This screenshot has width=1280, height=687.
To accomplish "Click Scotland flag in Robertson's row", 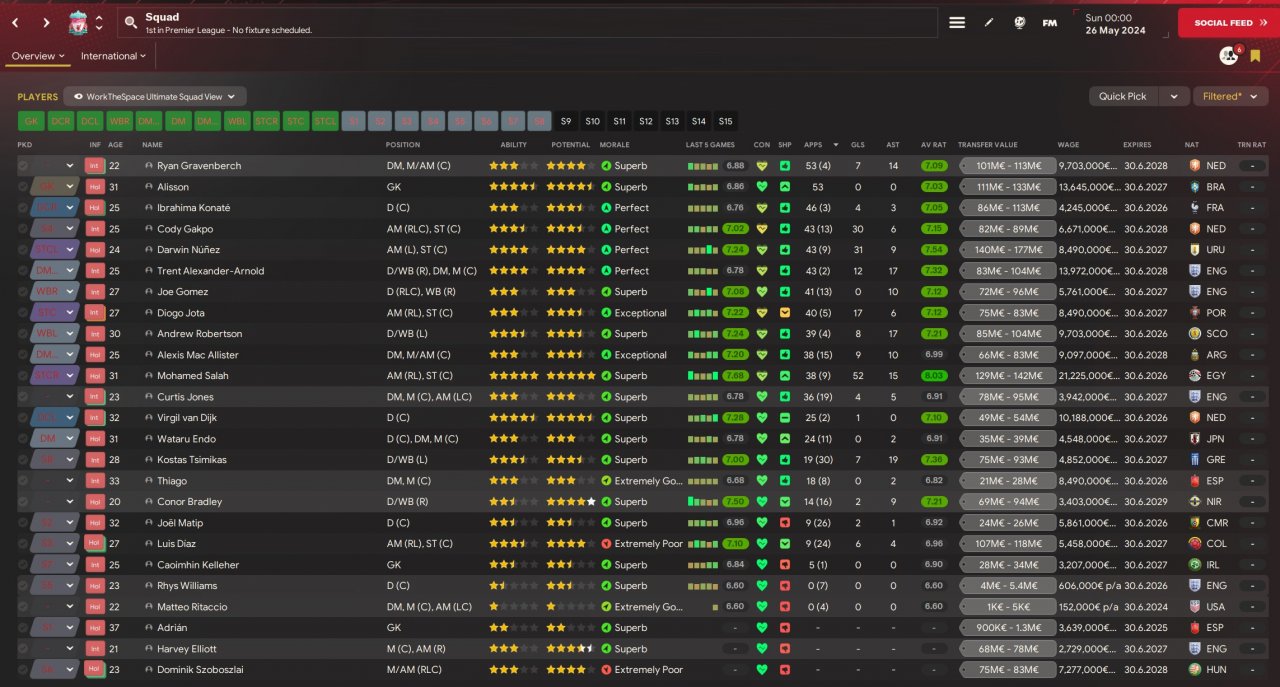I will pyautogui.click(x=1194, y=334).
